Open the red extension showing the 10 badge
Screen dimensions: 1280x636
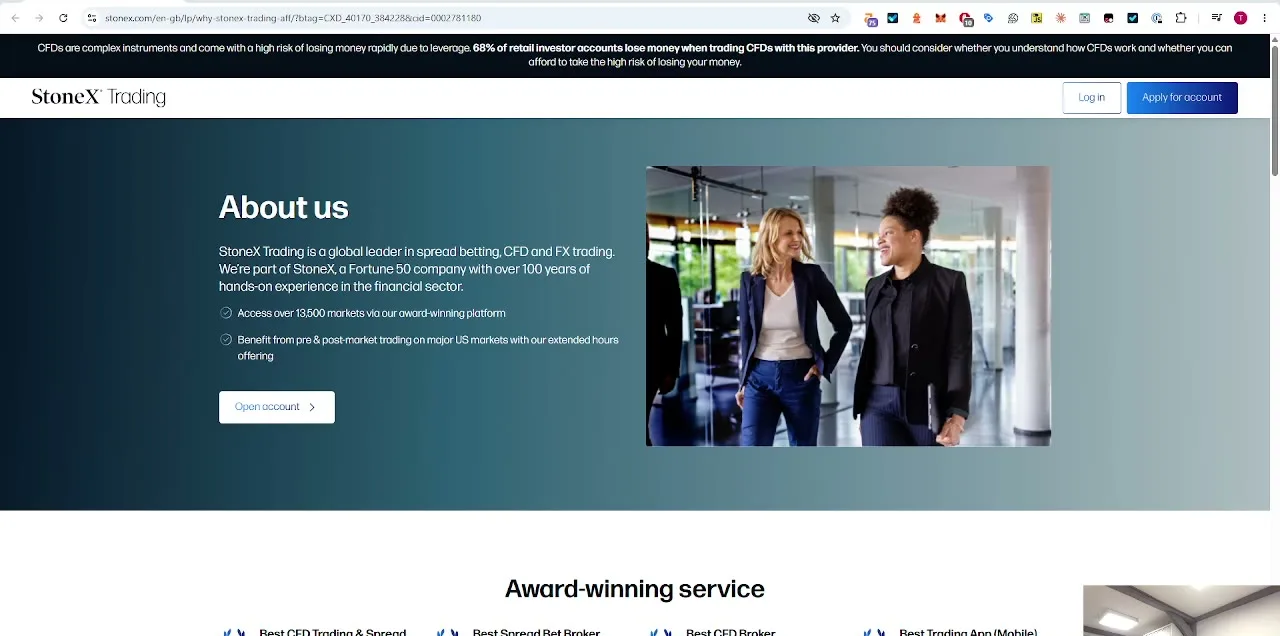pos(966,19)
